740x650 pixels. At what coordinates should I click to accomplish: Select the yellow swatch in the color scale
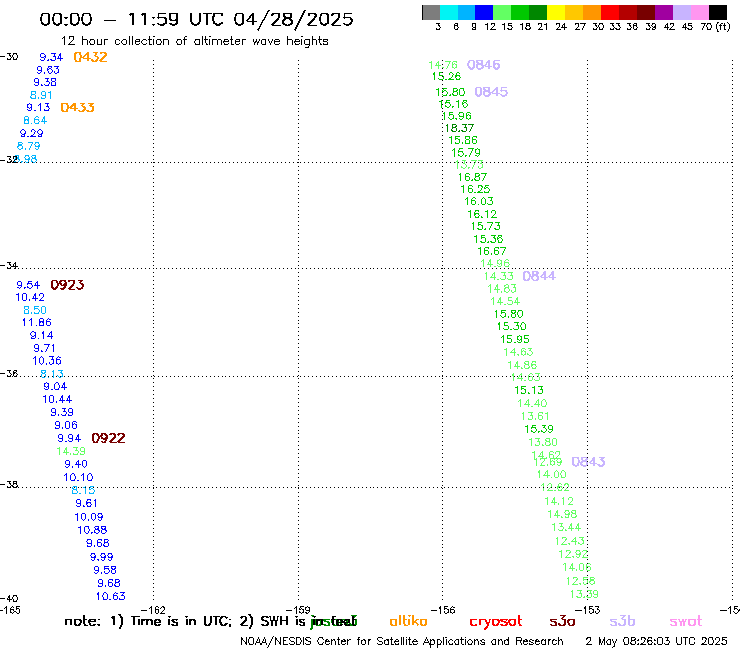coord(556,12)
